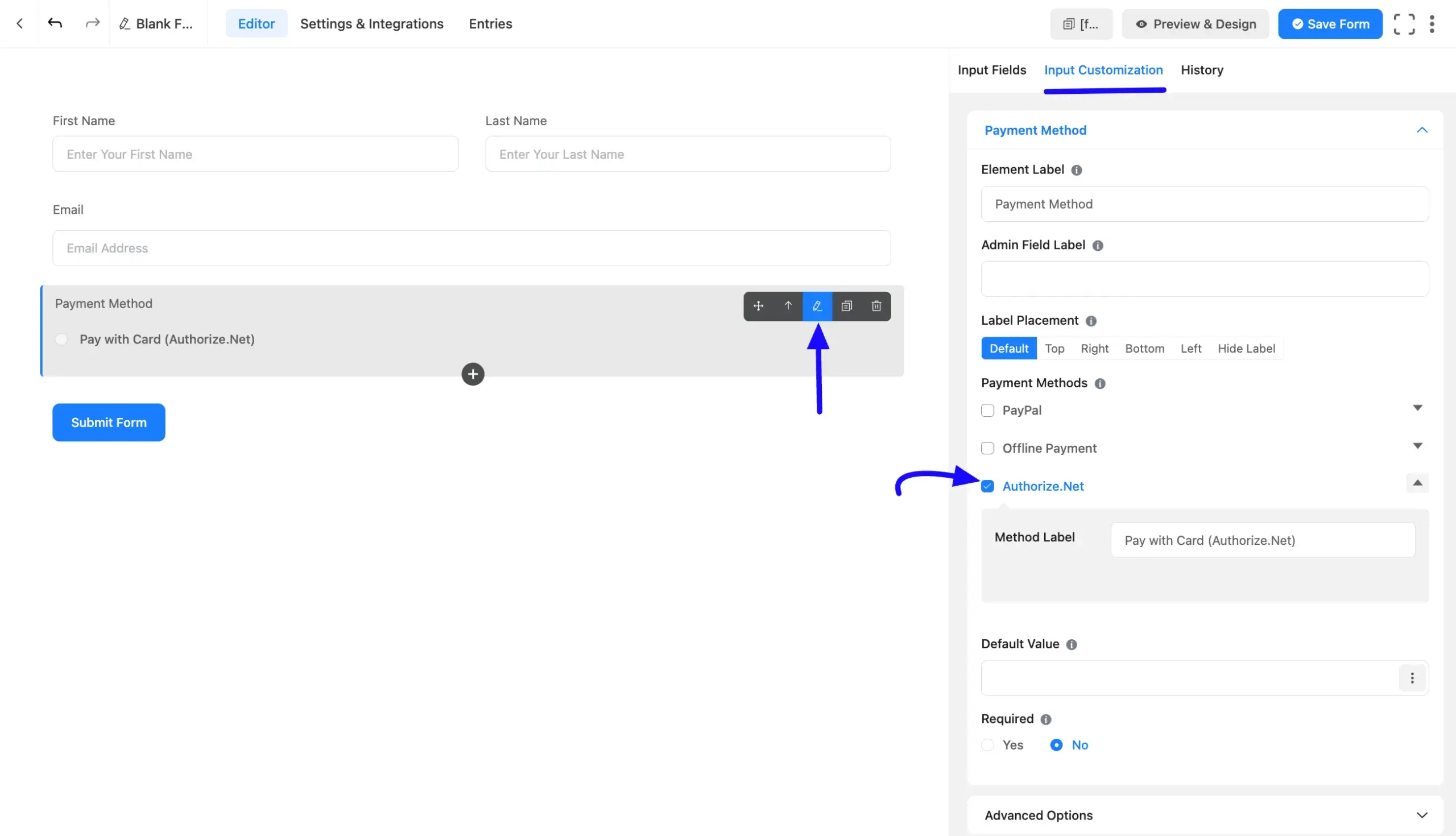Open the three-dot options menu at top right
The width and height of the screenshot is (1456, 836).
coord(1433,23)
